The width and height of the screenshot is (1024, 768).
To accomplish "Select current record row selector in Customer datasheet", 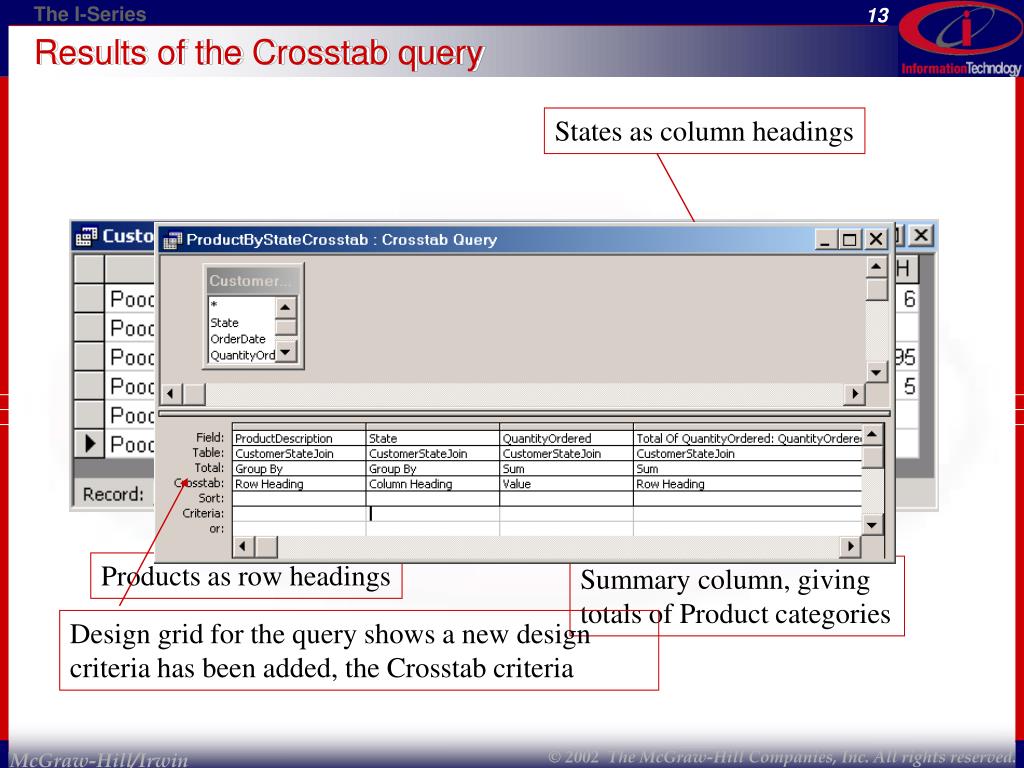I will point(89,443).
